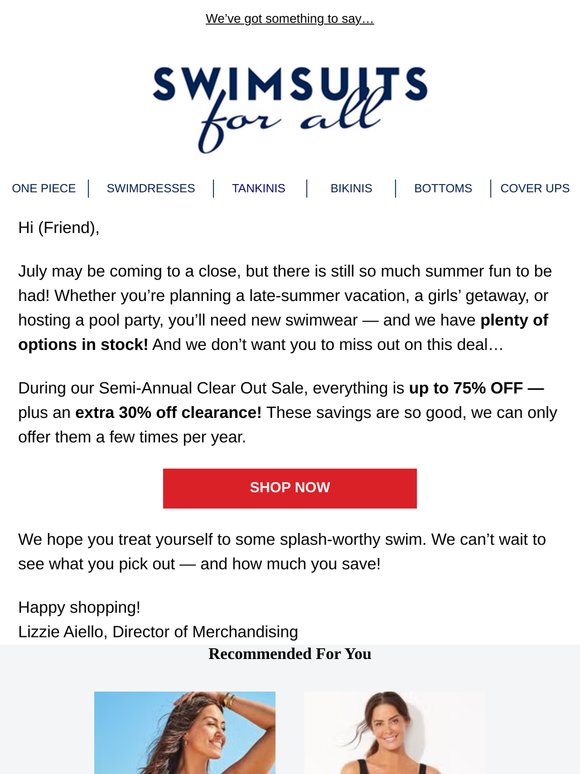Open the COVER UPS category
Screen dimensions: 580x774
pos(535,188)
